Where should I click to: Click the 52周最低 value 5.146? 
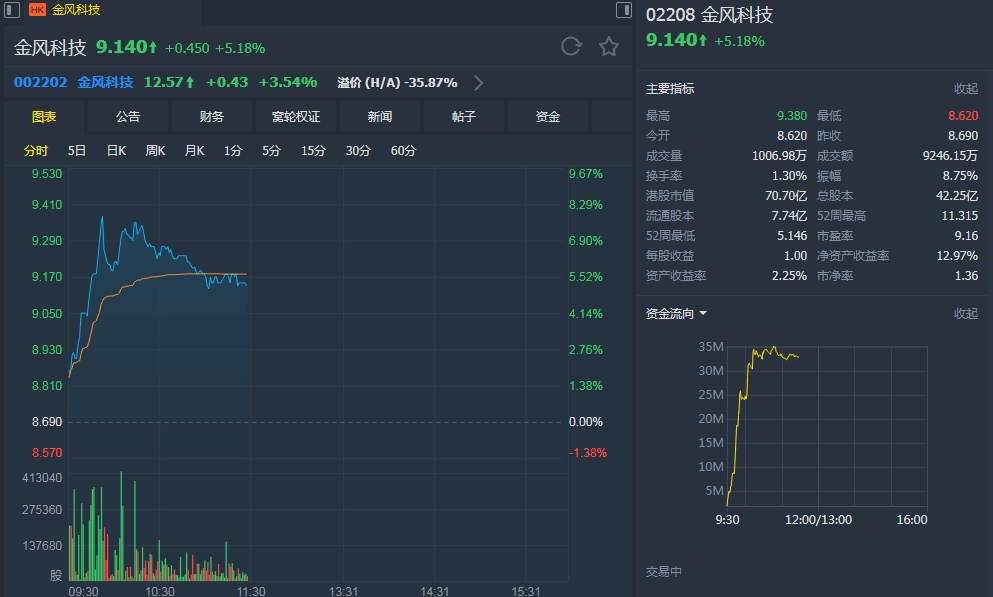[792, 236]
